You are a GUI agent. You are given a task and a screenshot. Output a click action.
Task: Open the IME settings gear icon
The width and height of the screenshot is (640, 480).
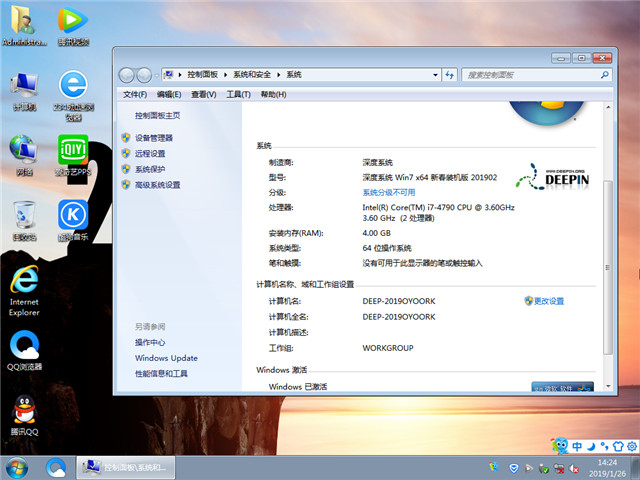(x=632, y=446)
